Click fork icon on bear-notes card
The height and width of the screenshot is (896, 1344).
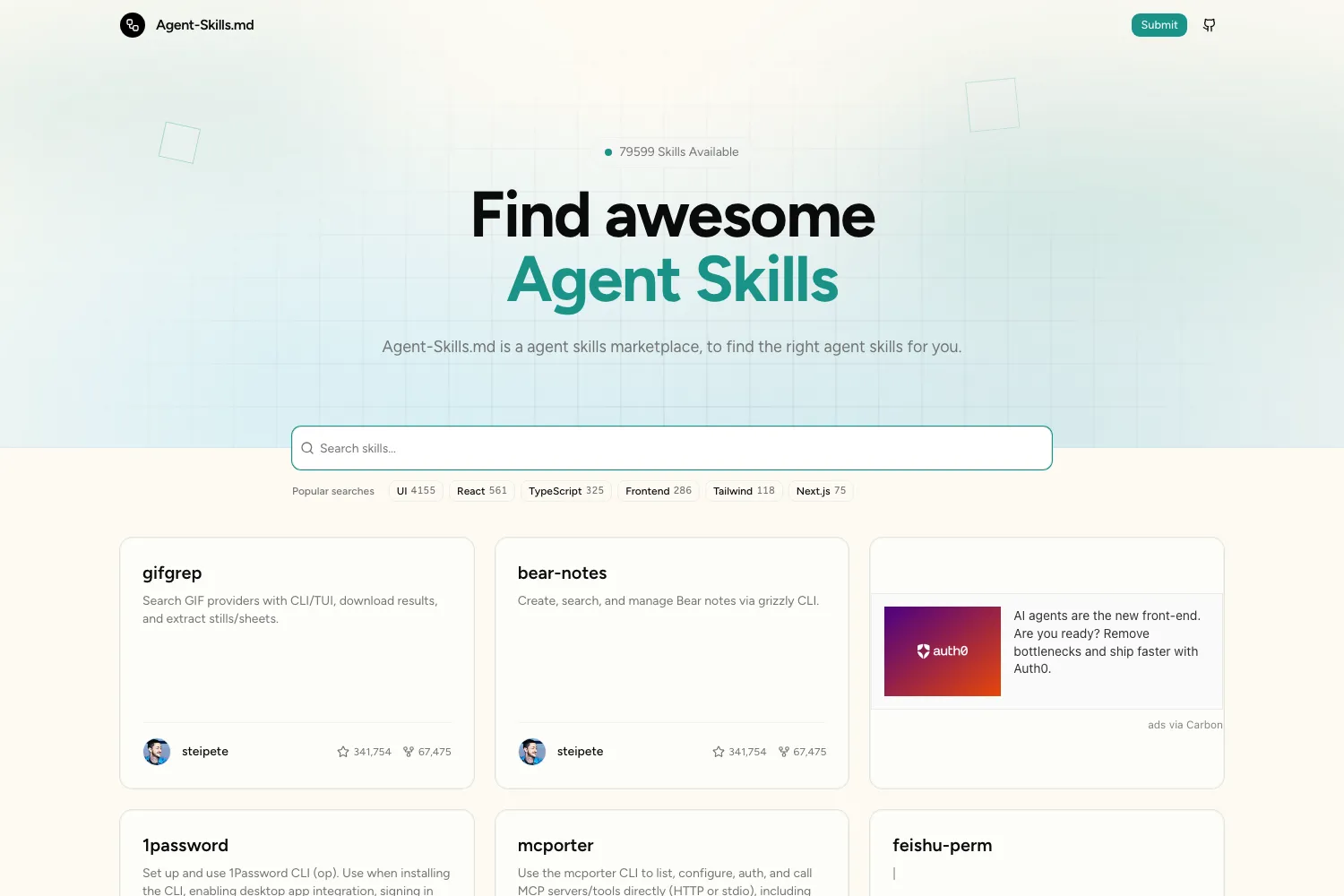[784, 752]
